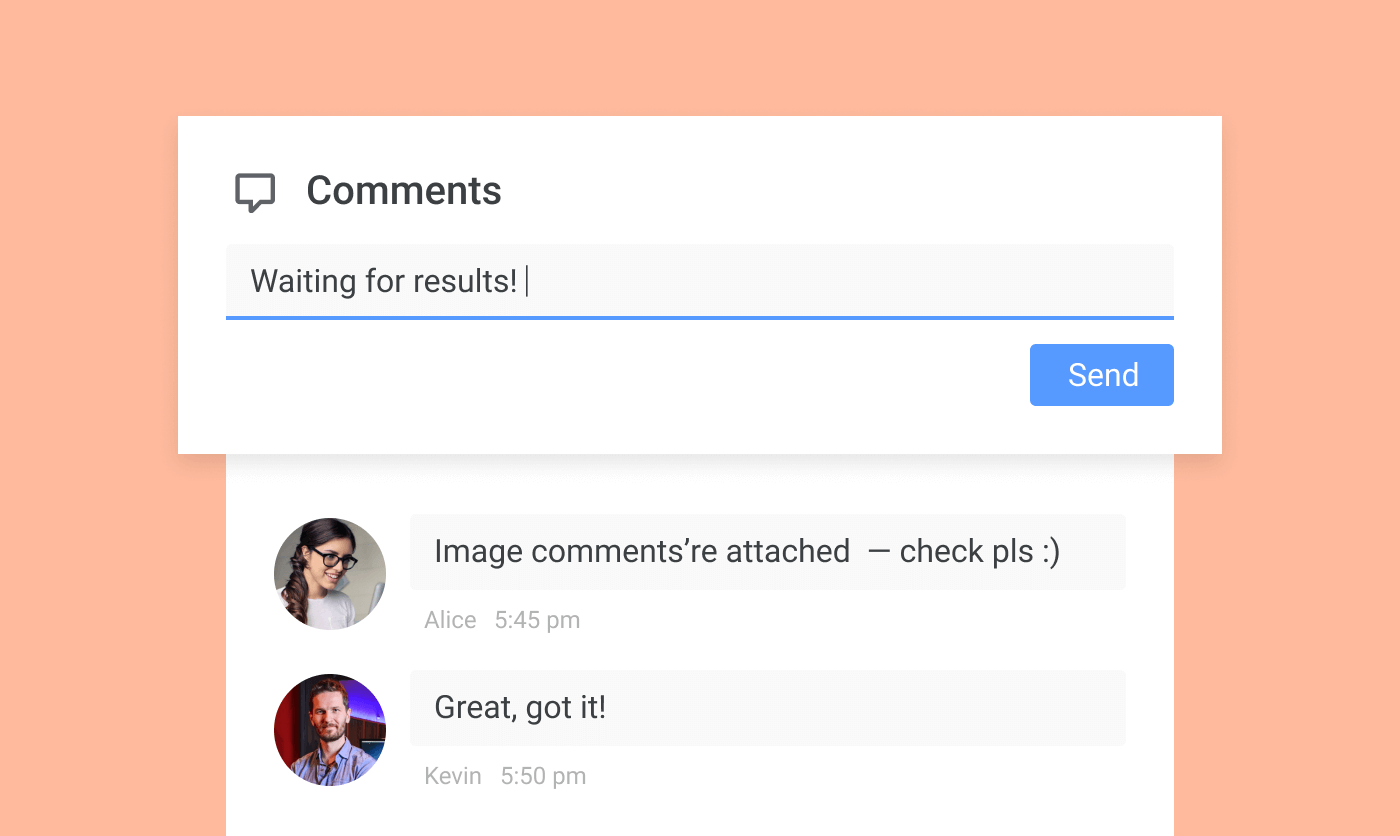Click the 'check pls :)' text in Alice's comment

tap(979, 552)
